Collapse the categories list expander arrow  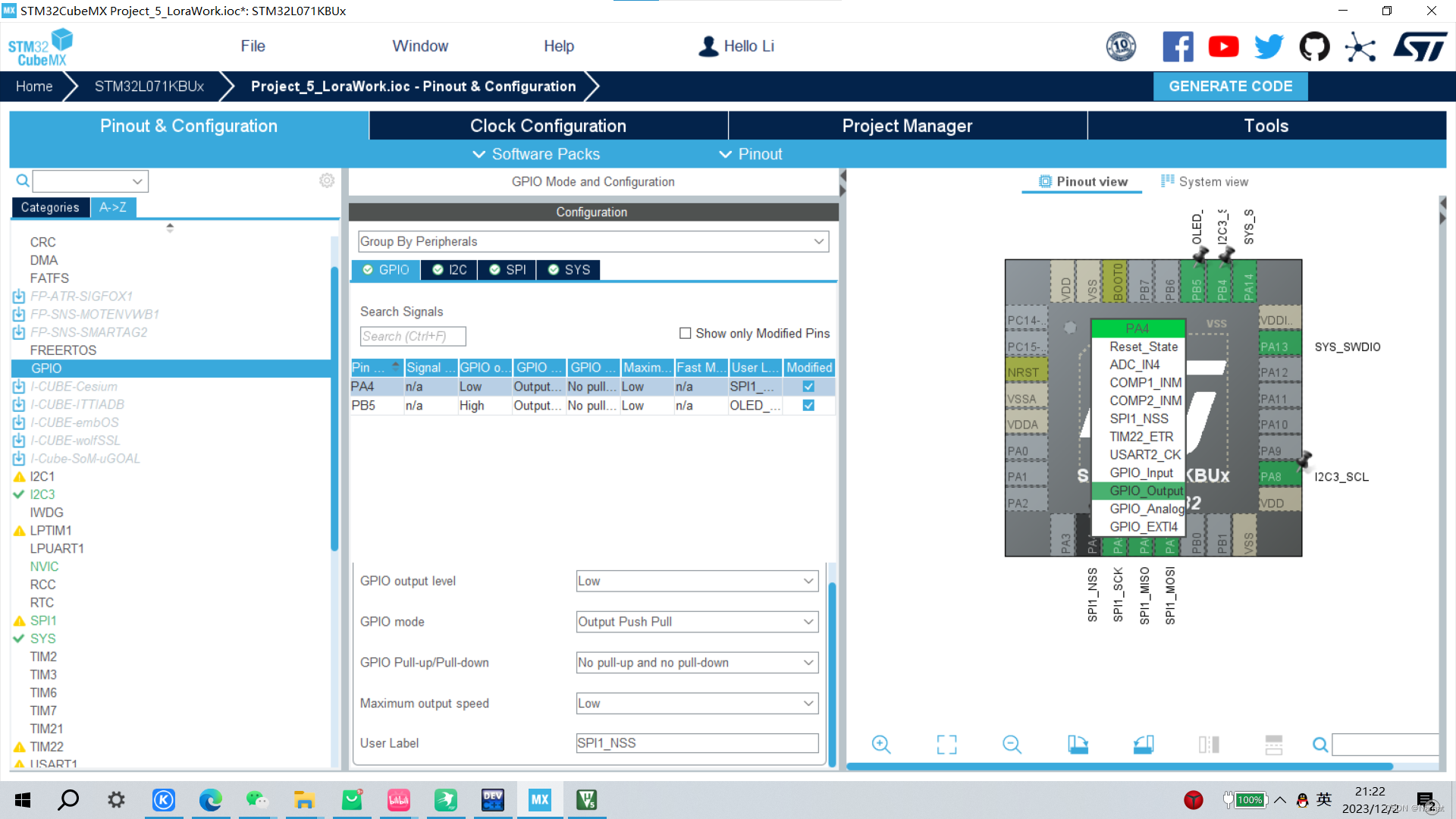point(170,227)
